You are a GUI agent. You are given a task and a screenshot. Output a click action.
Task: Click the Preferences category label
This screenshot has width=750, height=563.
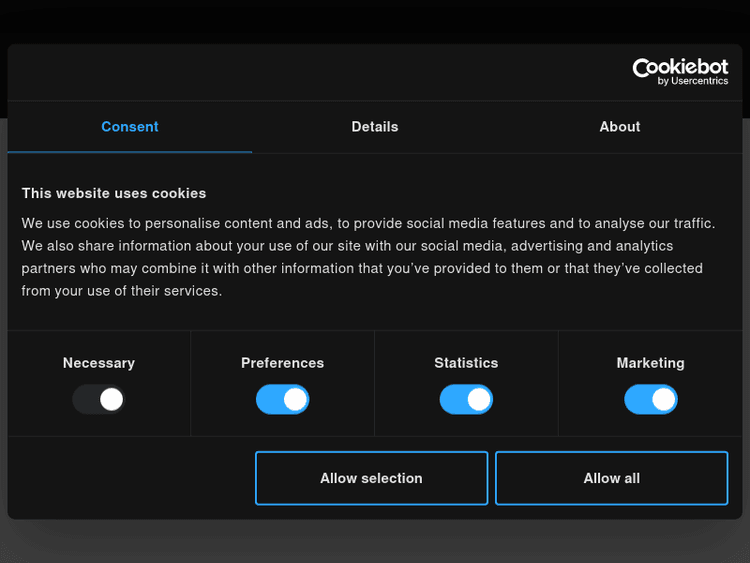coord(283,363)
